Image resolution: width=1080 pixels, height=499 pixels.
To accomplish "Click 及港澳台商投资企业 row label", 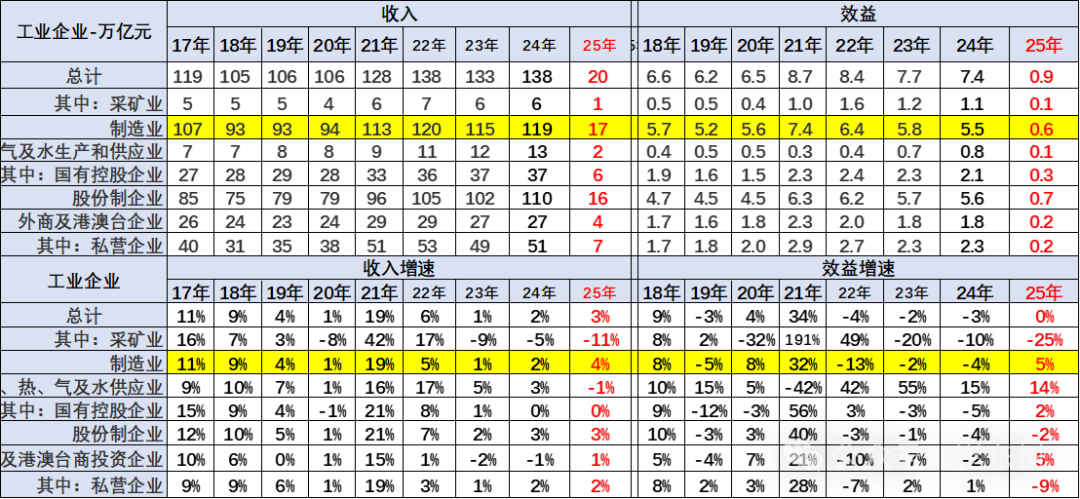I will point(83,458).
